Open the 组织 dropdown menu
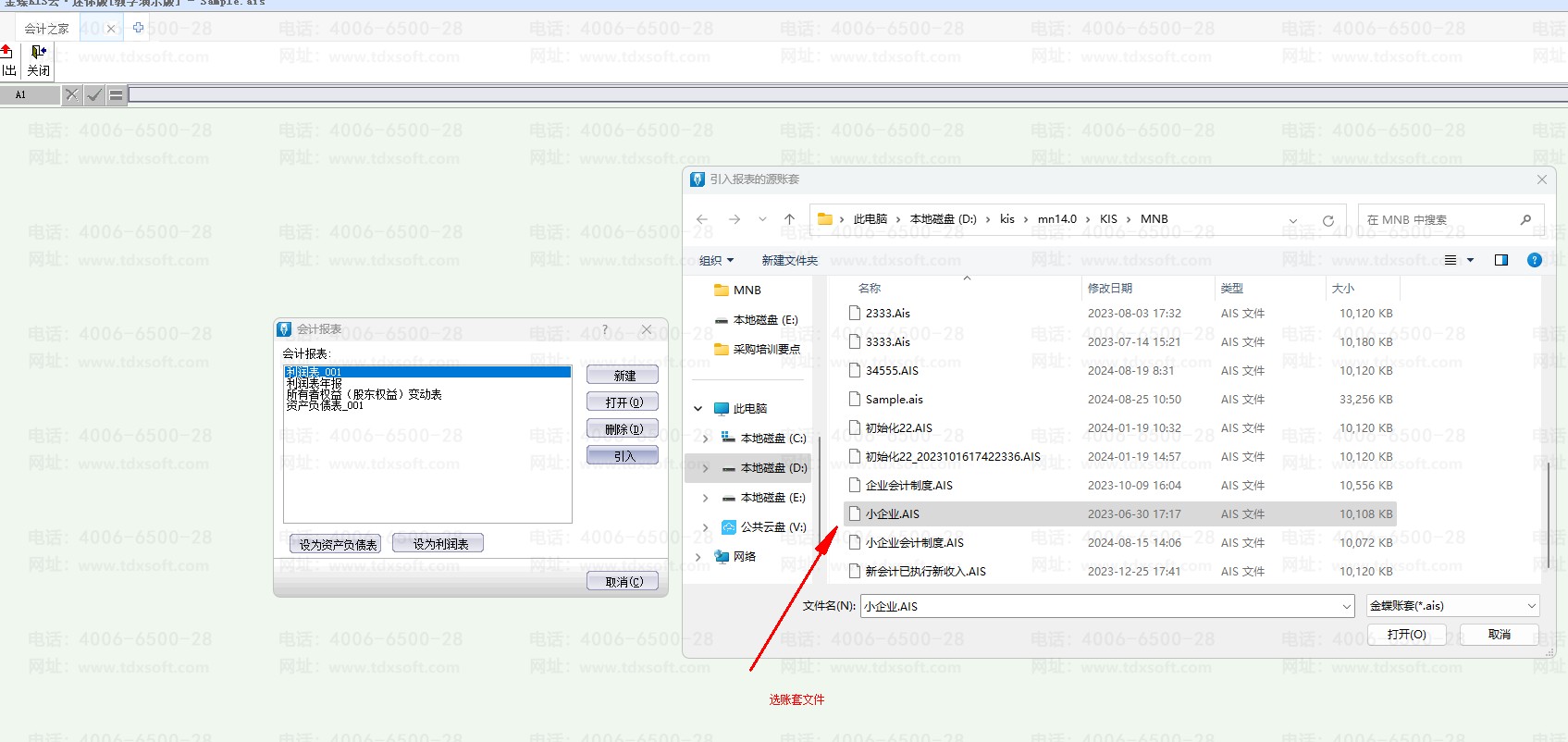Viewport: 1568px width, 742px height. point(717,261)
